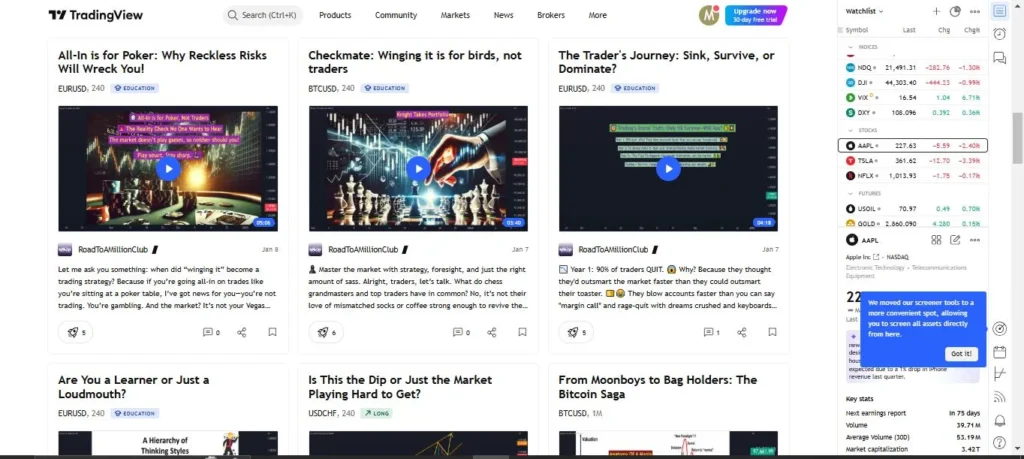Click the notifications bell icon in sidebar
Image resolution: width=1024 pixels, height=459 pixels.
coord(999,420)
